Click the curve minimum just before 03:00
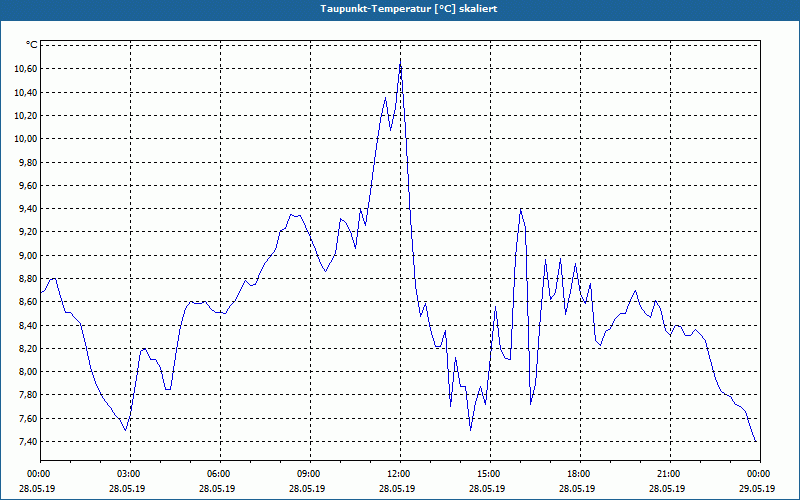800x500 pixels. tap(126, 430)
